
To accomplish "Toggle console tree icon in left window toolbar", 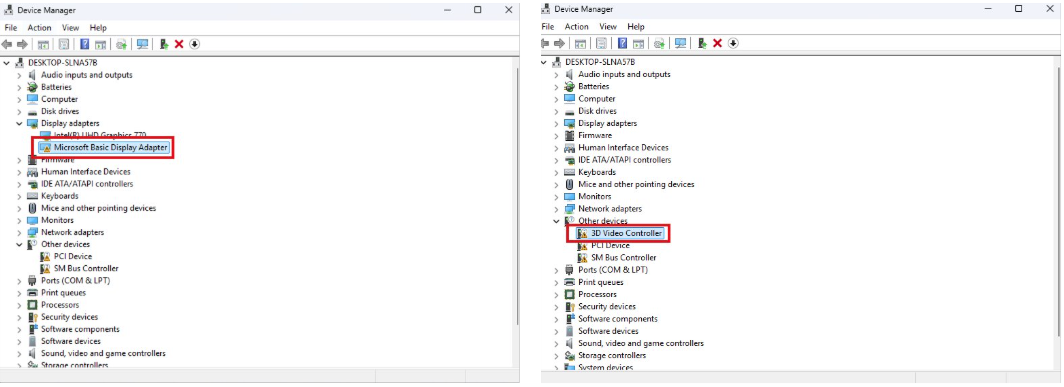I will coord(43,44).
